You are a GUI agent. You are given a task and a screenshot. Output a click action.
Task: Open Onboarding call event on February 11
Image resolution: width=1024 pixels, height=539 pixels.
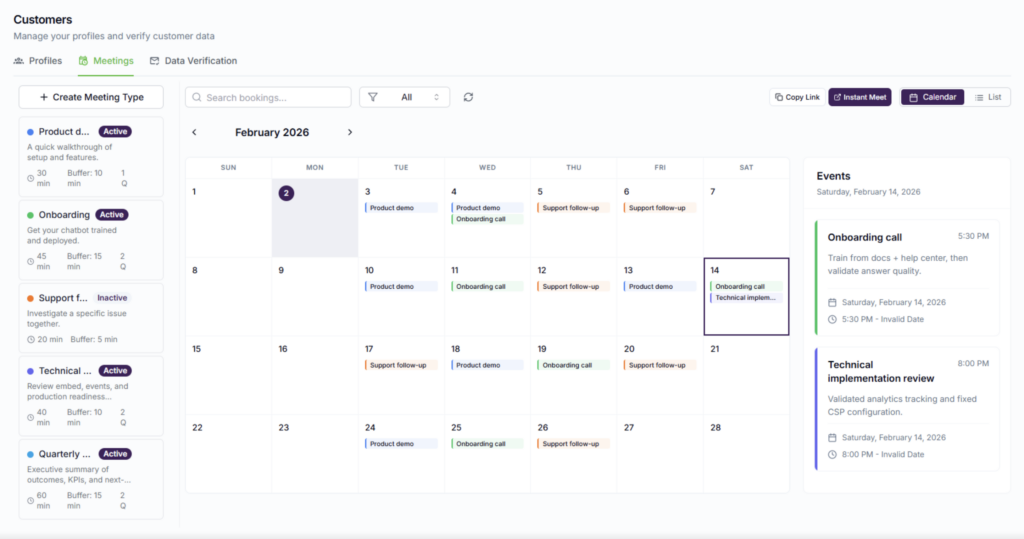487,287
